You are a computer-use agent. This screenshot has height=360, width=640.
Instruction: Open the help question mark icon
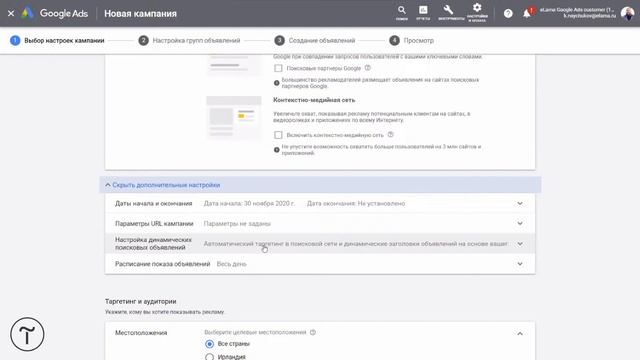(x=508, y=13)
